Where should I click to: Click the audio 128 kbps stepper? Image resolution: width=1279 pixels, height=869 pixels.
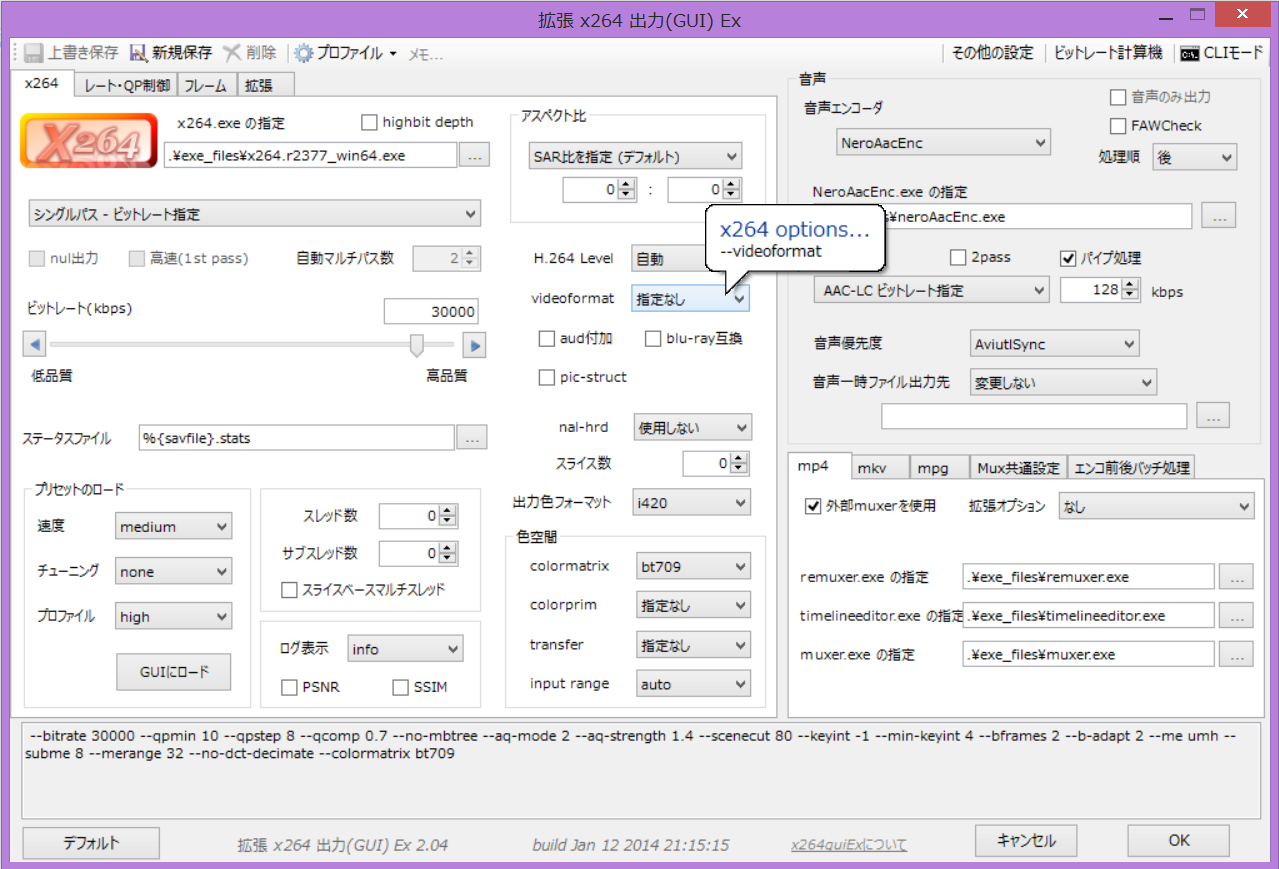1100,291
